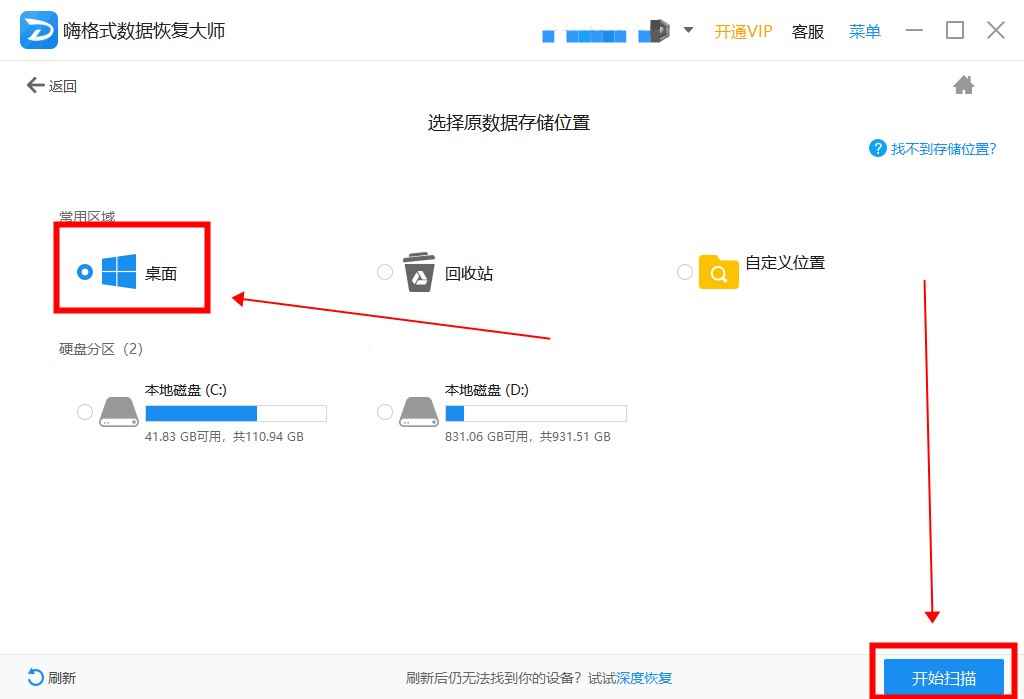Open the 深度恢复 link
This screenshot has width=1024, height=699.
[x=644, y=678]
